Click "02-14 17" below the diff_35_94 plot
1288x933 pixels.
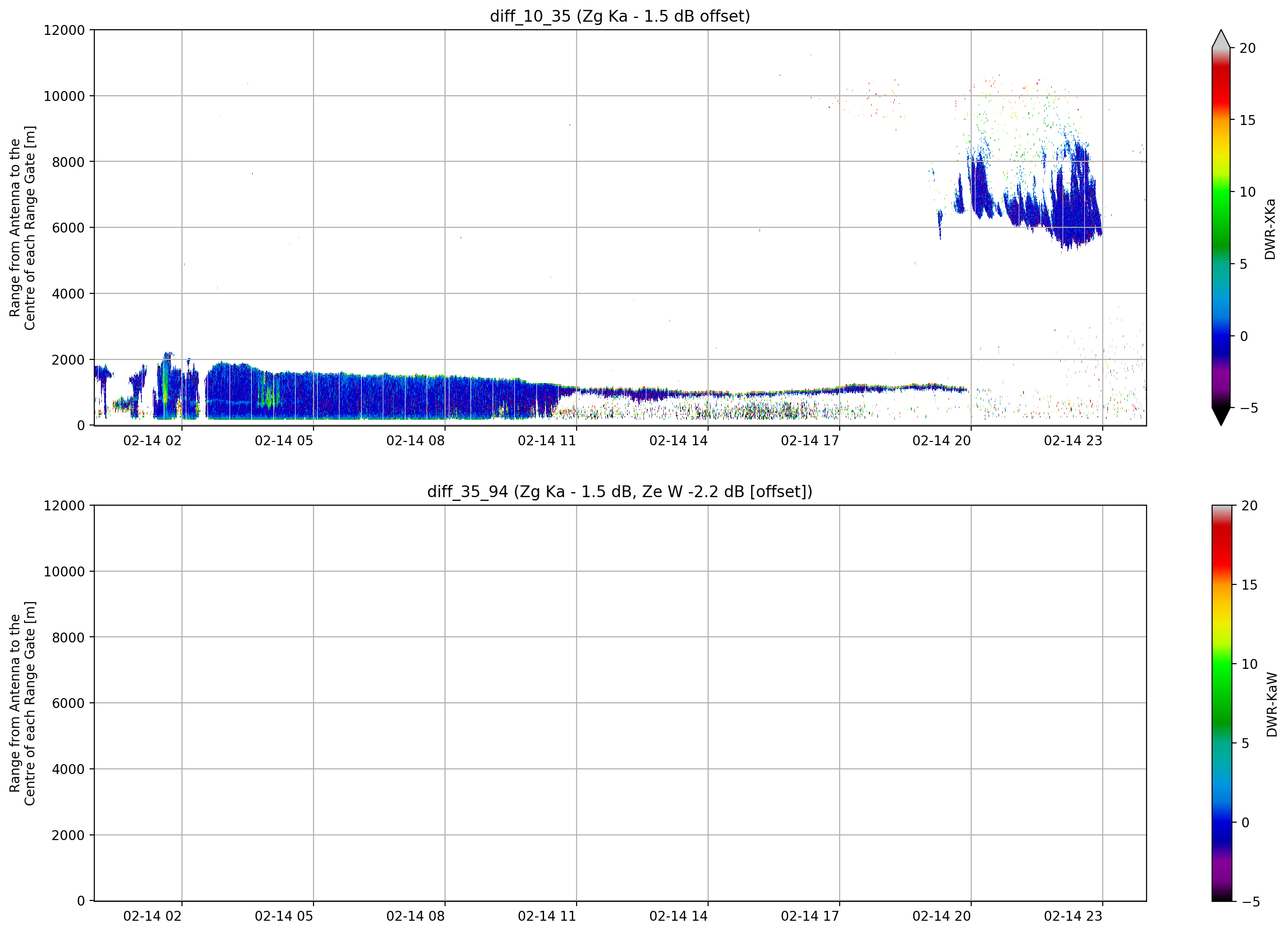(x=810, y=916)
